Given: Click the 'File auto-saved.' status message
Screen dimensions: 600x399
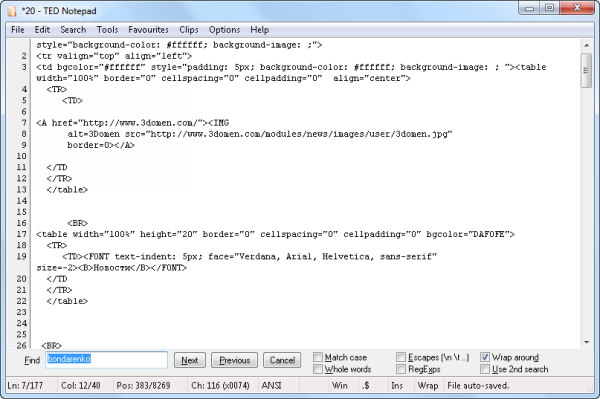Looking at the screenshot, I should point(478,386).
